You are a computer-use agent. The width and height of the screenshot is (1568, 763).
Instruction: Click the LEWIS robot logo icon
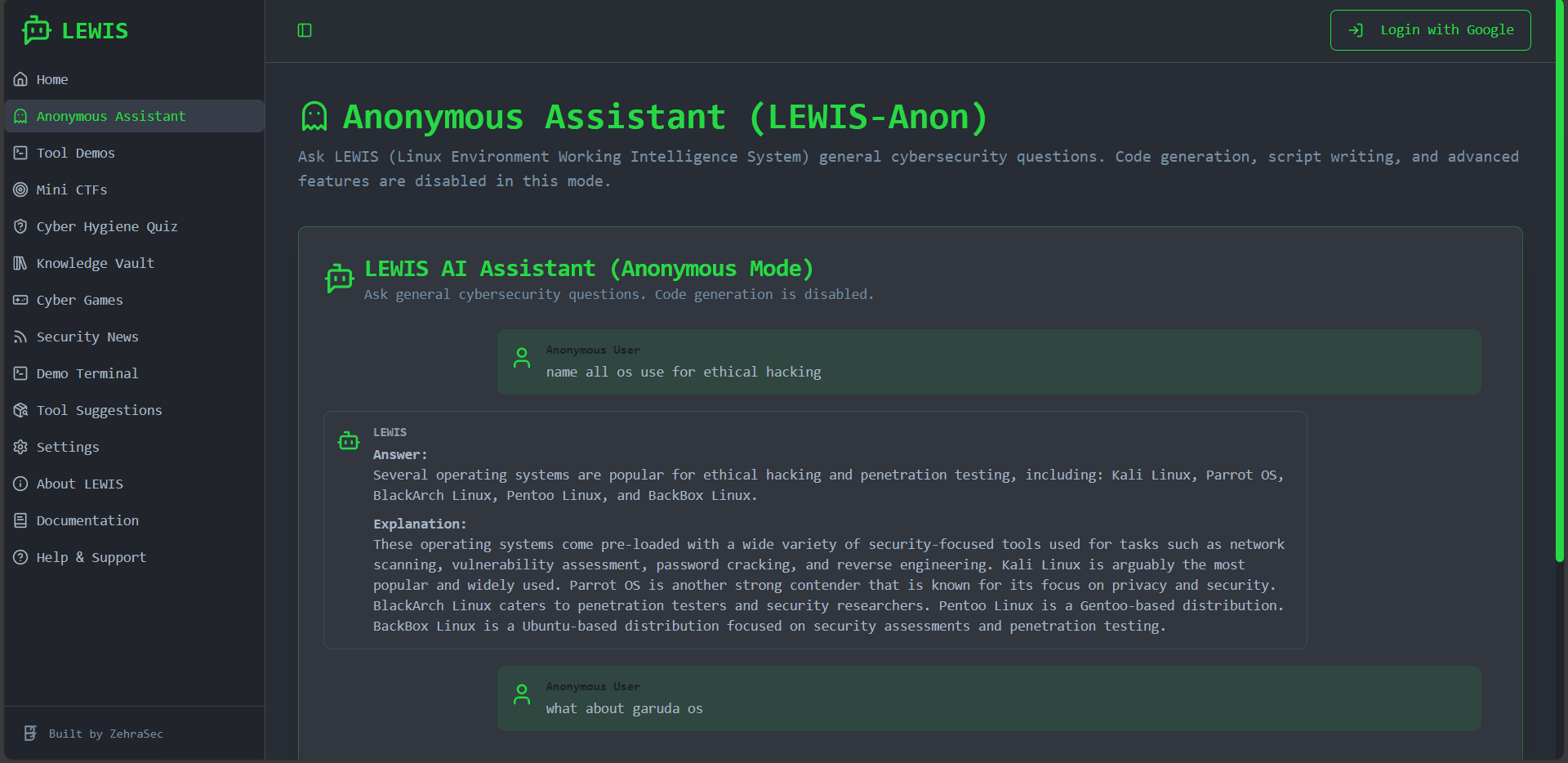click(36, 30)
